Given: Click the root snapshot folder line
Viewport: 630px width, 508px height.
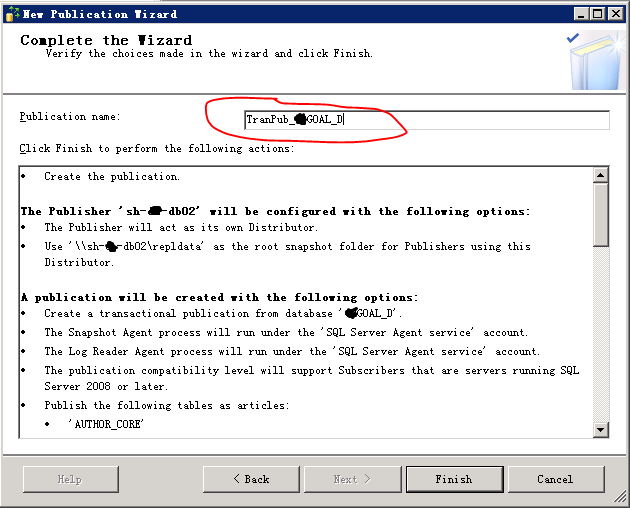Looking at the screenshot, I should 287,254.
